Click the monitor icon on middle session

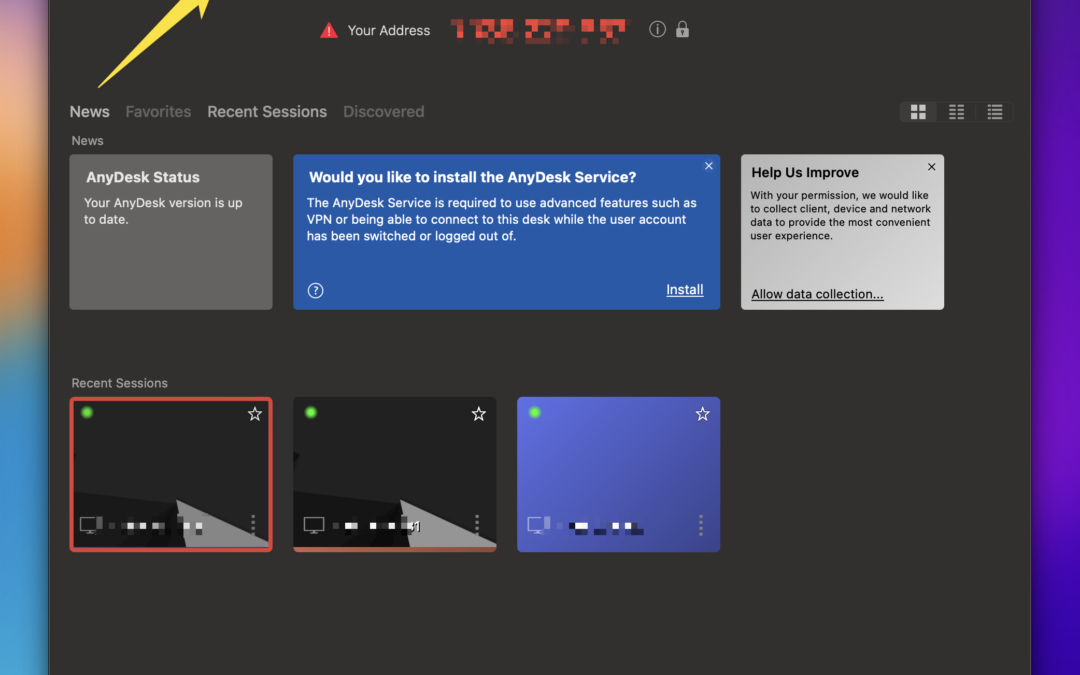[314, 526]
